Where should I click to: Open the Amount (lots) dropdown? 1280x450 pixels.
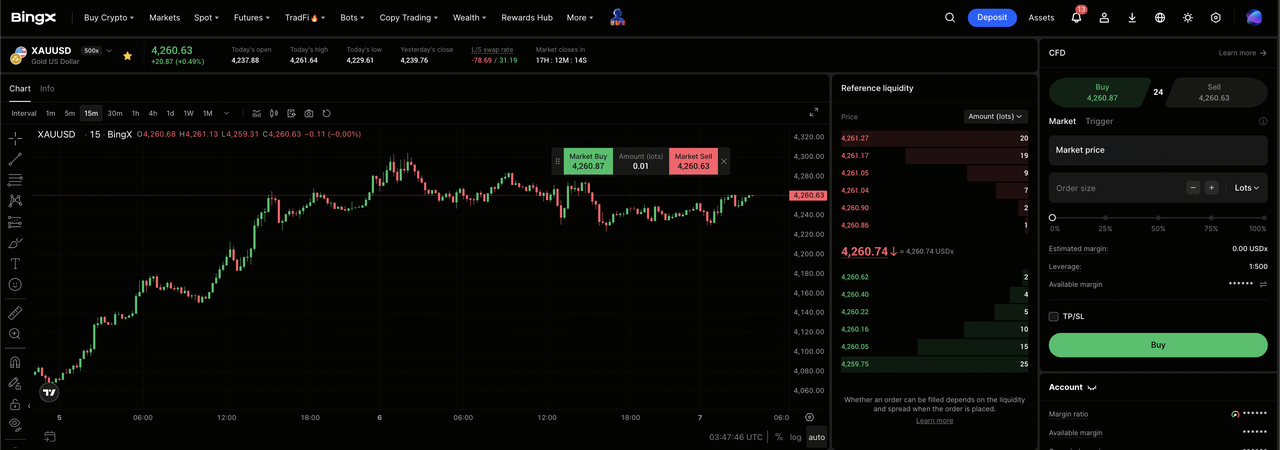[x=996, y=116]
